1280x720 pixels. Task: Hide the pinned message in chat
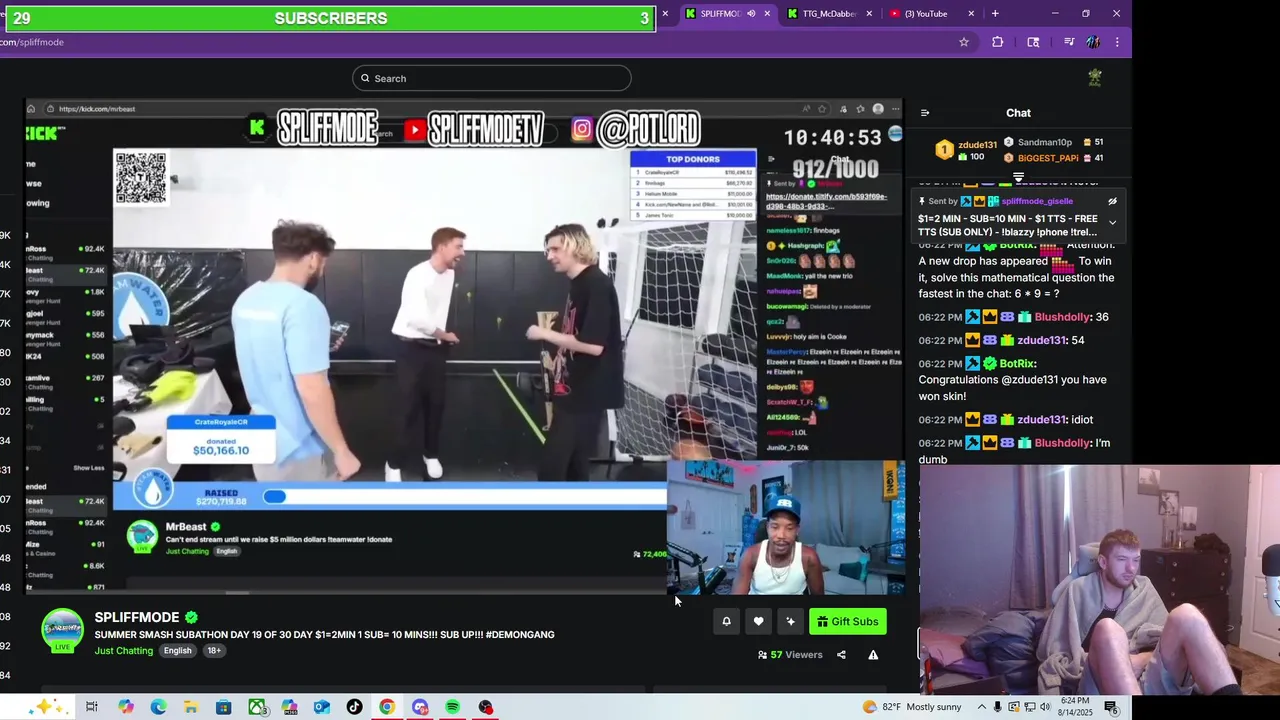pos(1112,202)
